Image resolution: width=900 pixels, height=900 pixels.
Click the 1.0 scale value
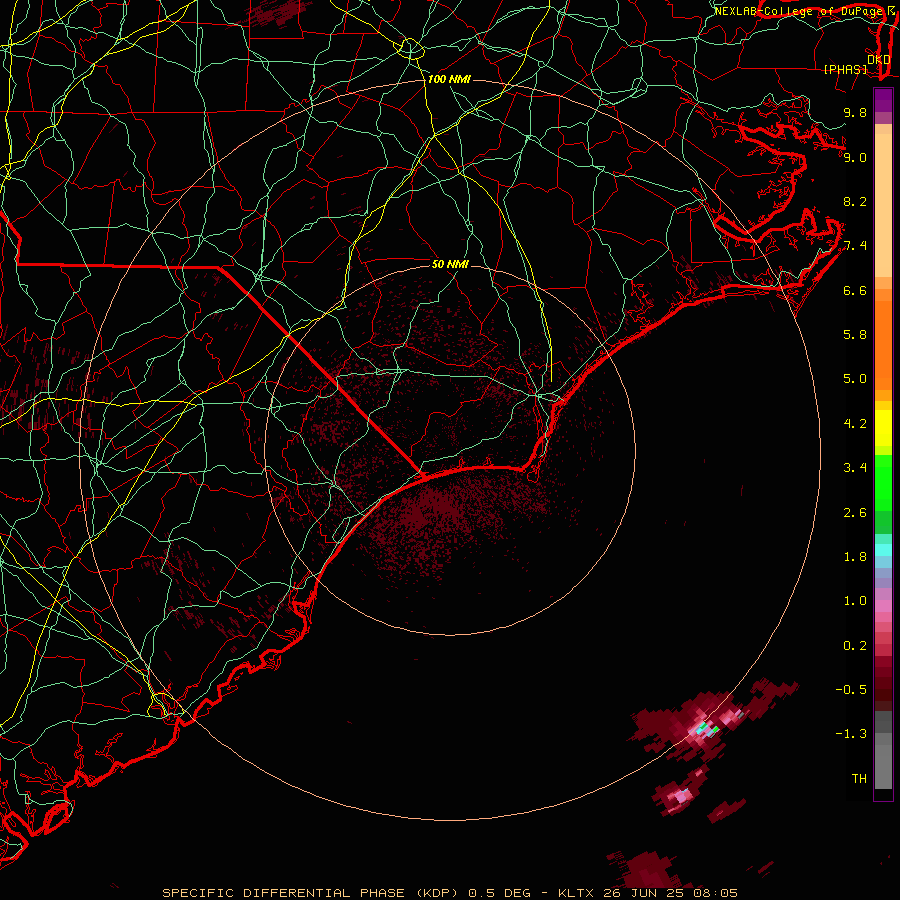pos(855,601)
